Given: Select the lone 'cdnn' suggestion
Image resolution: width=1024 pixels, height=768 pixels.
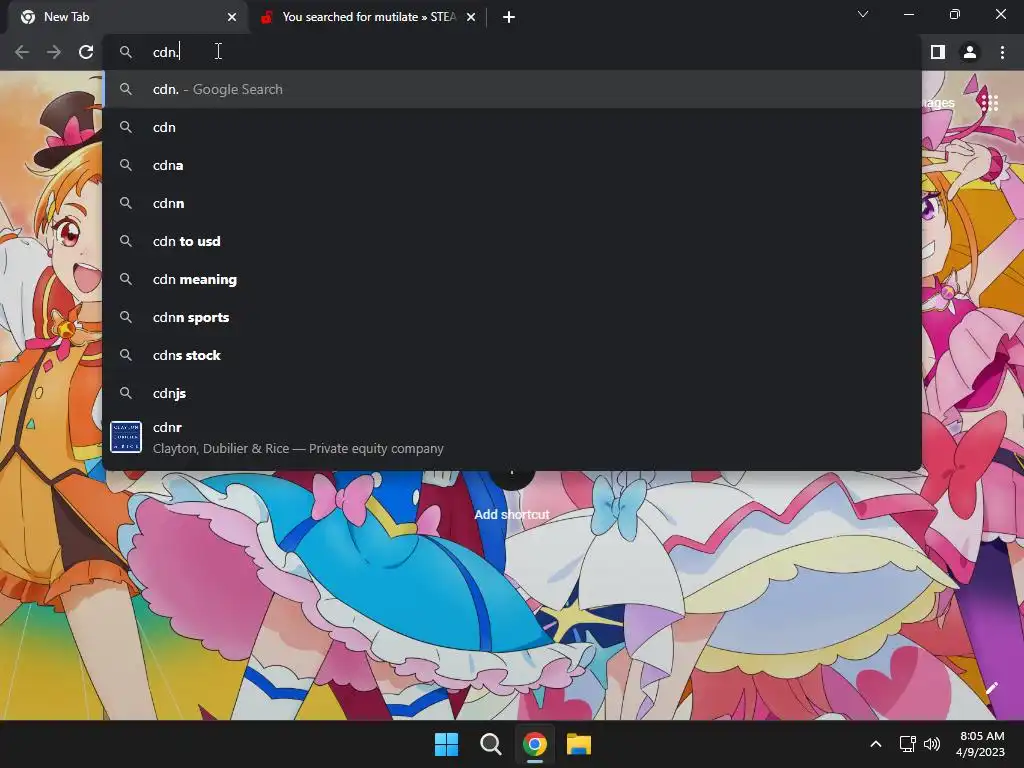Looking at the screenshot, I should 512,203.
